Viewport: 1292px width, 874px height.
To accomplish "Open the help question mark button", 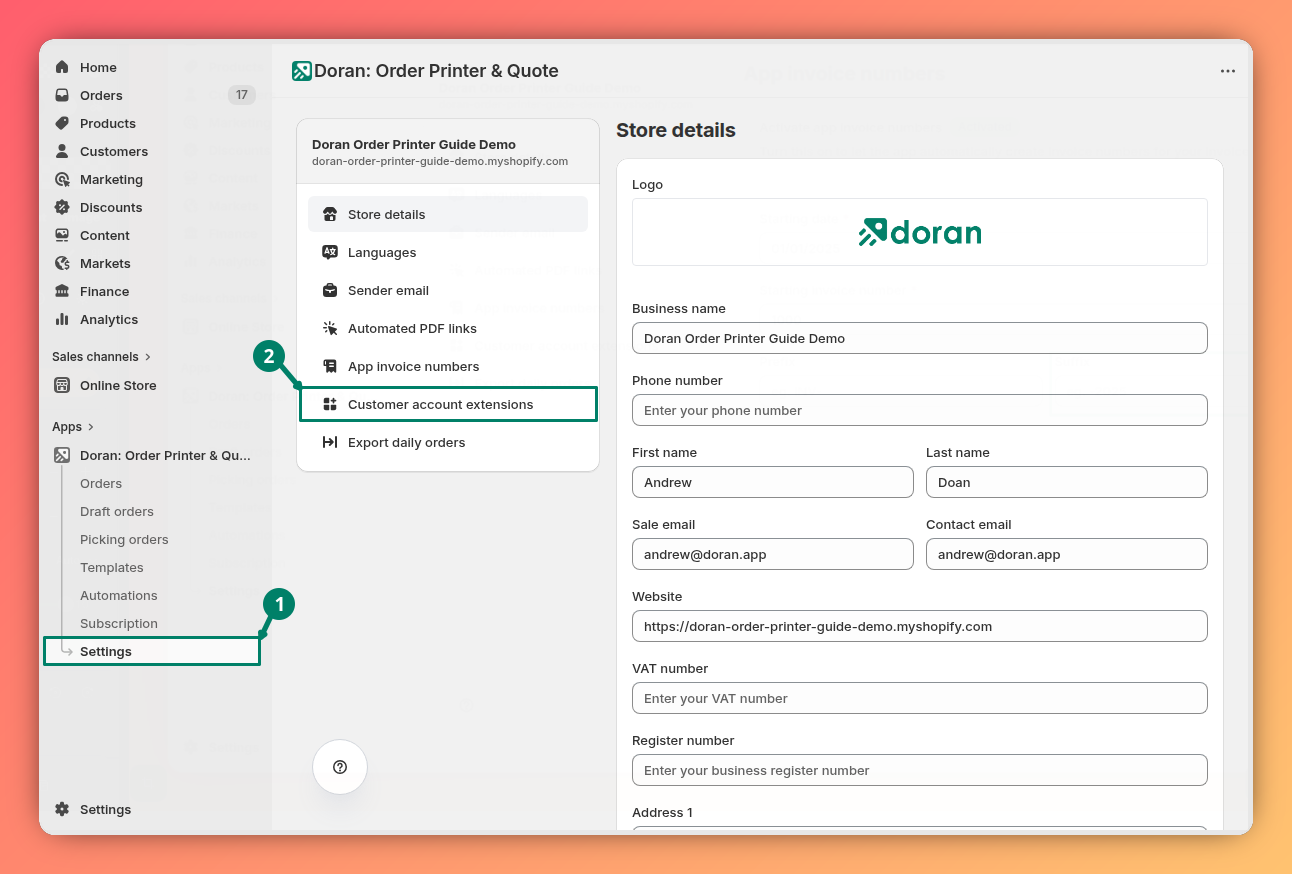I will click(340, 767).
